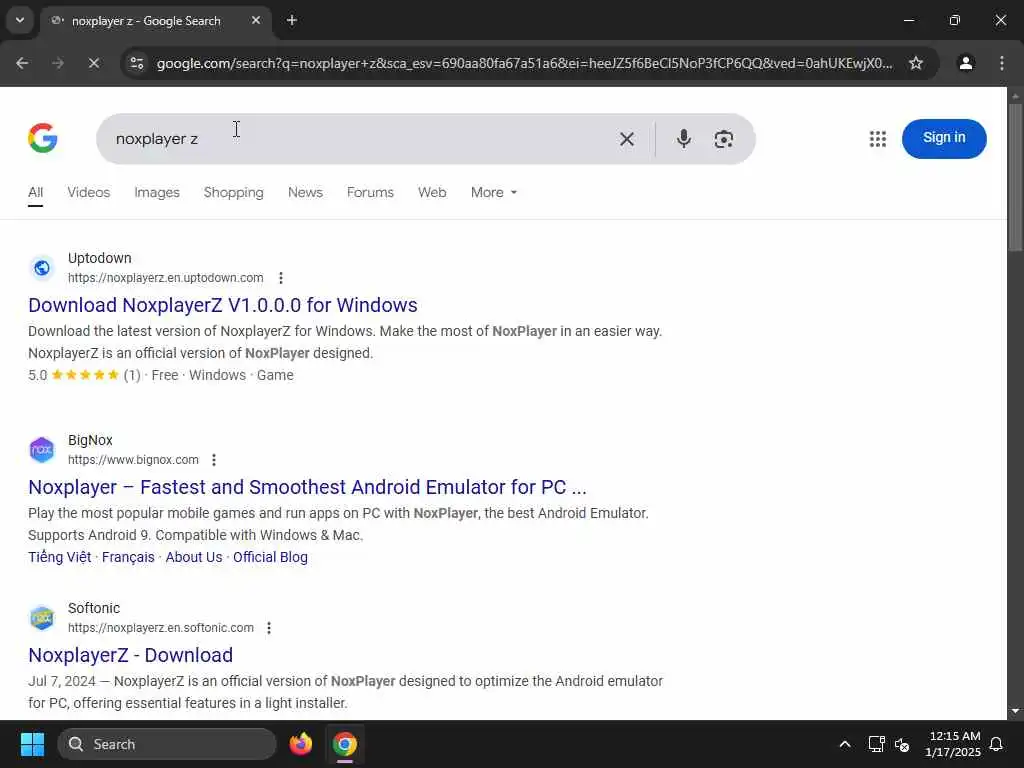Viewport: 1024px width, 768px height.
Task: Open the taskbar clock and date
Action: [953, 744]
